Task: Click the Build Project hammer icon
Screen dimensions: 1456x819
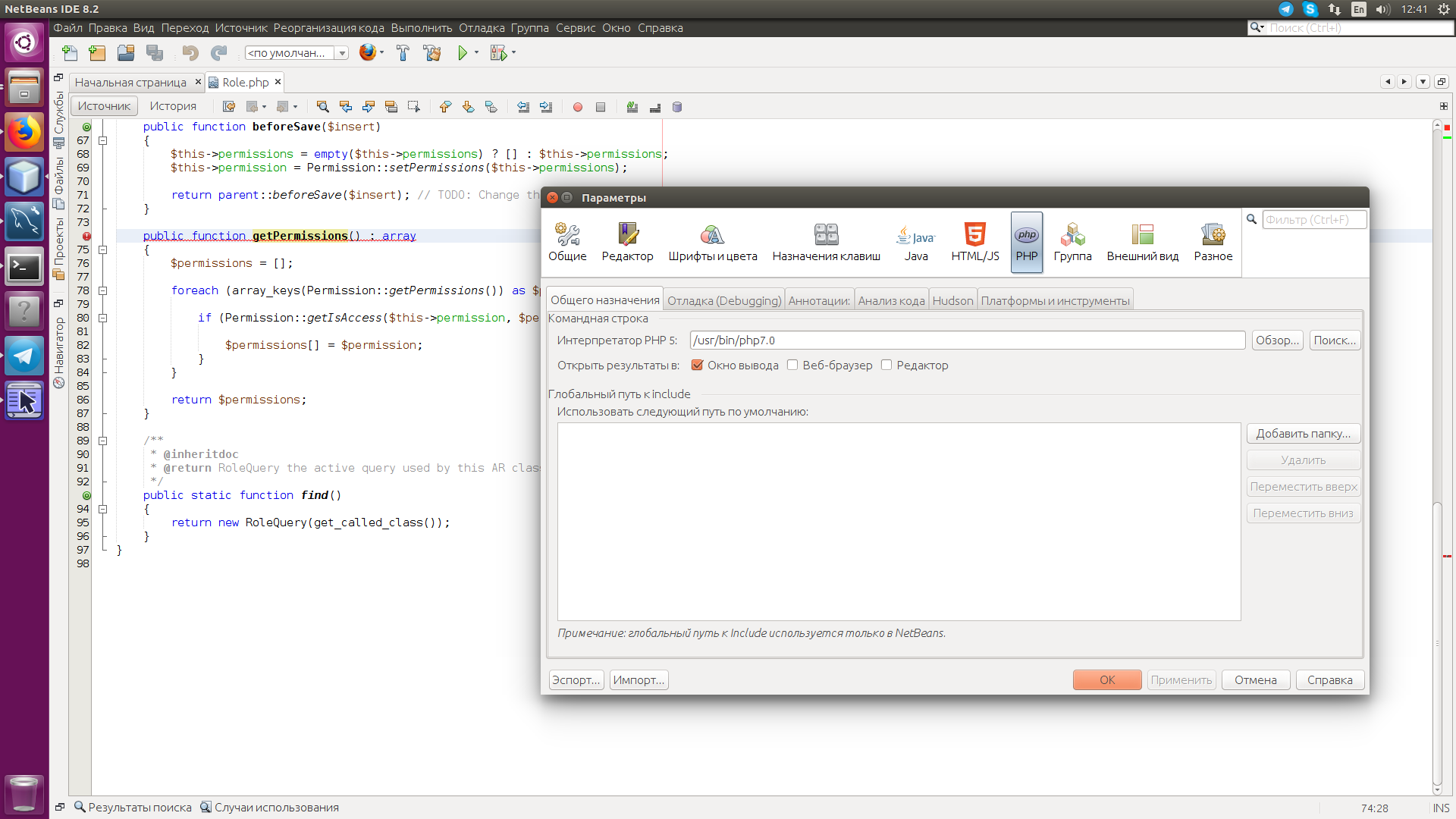Action: point(403,53)
